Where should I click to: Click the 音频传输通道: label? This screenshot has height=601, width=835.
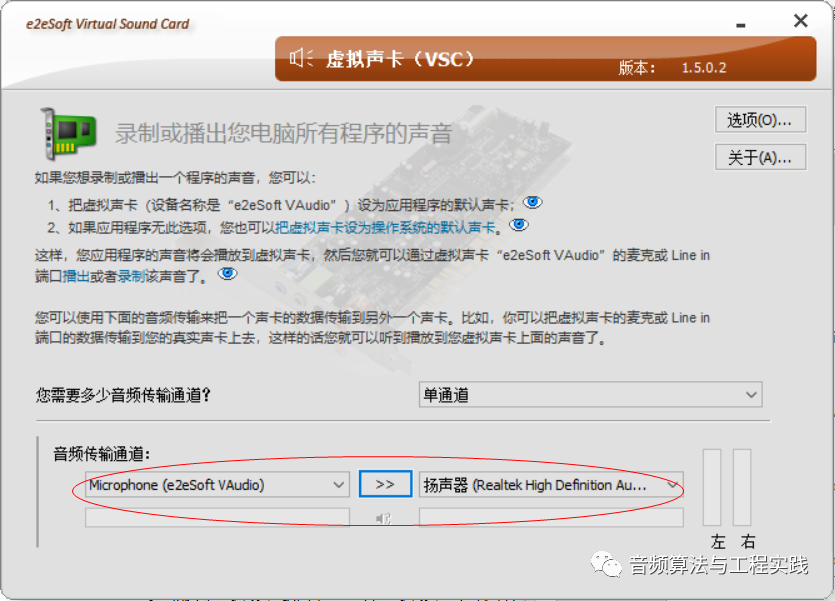click(x=102, y=454)
